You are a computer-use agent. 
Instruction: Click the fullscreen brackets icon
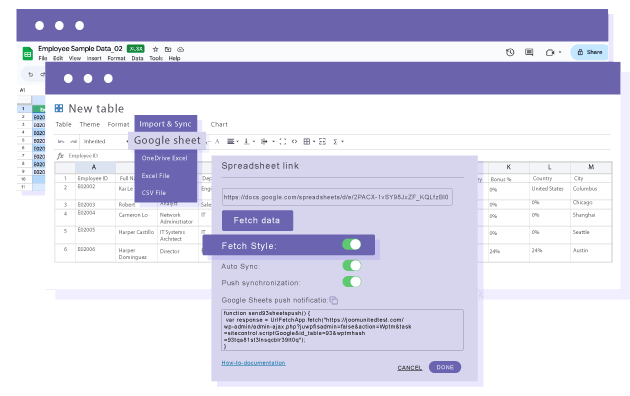[x=282, y=141]
